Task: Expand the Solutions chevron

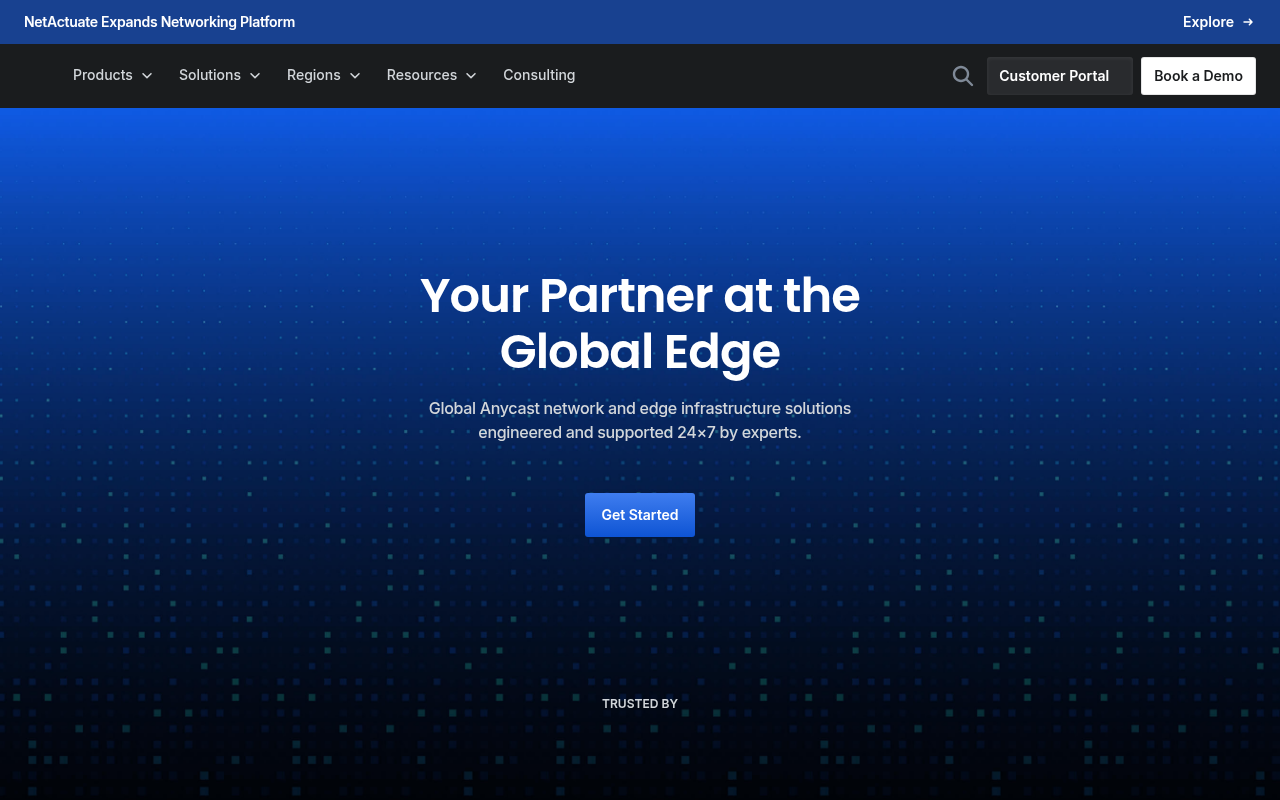Action: (255, 76)
